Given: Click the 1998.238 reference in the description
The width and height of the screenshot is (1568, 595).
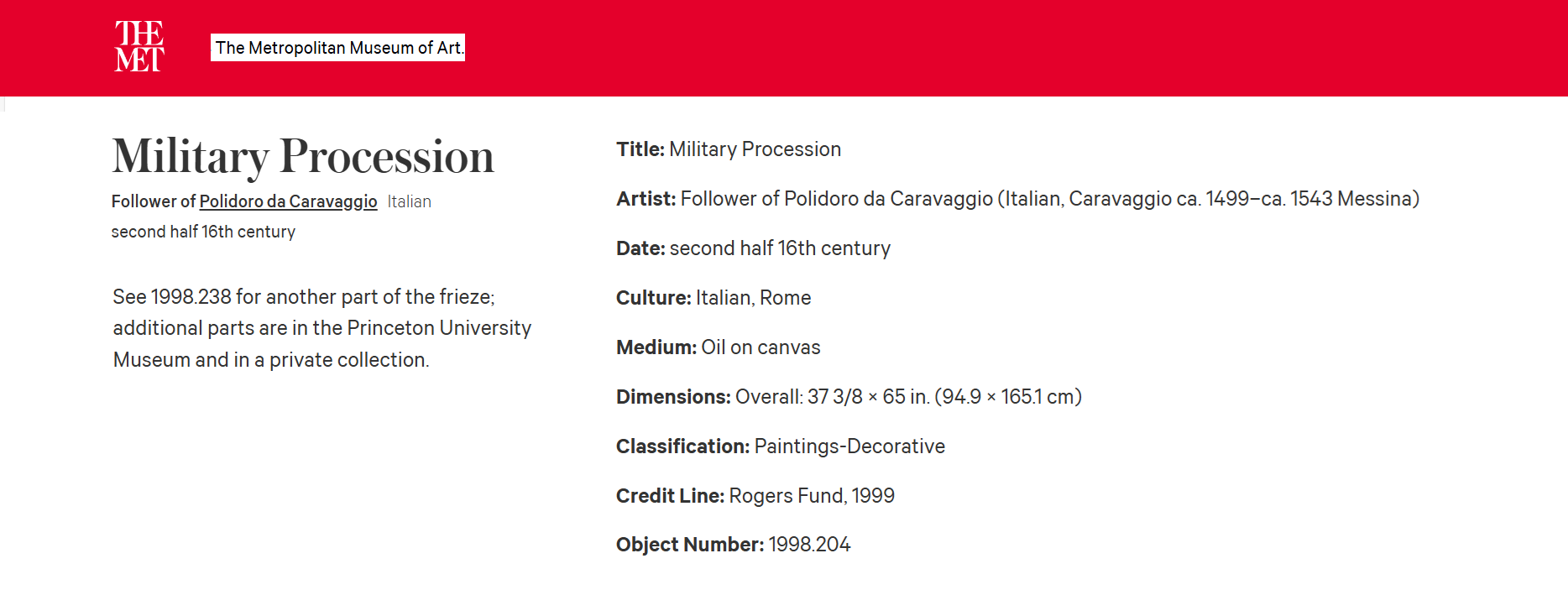Looking at the screenshot, I should [191, 297].
